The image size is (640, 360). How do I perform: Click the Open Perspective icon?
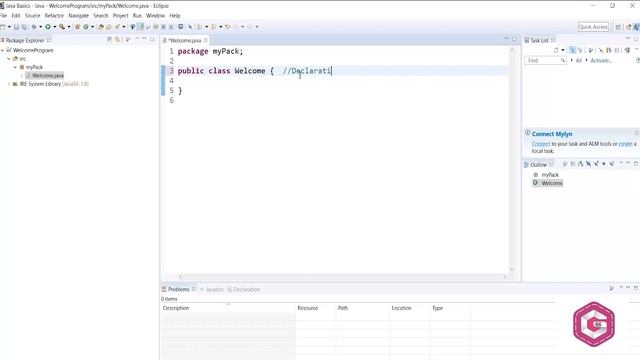pyautogui.click(x=618, y=27)
